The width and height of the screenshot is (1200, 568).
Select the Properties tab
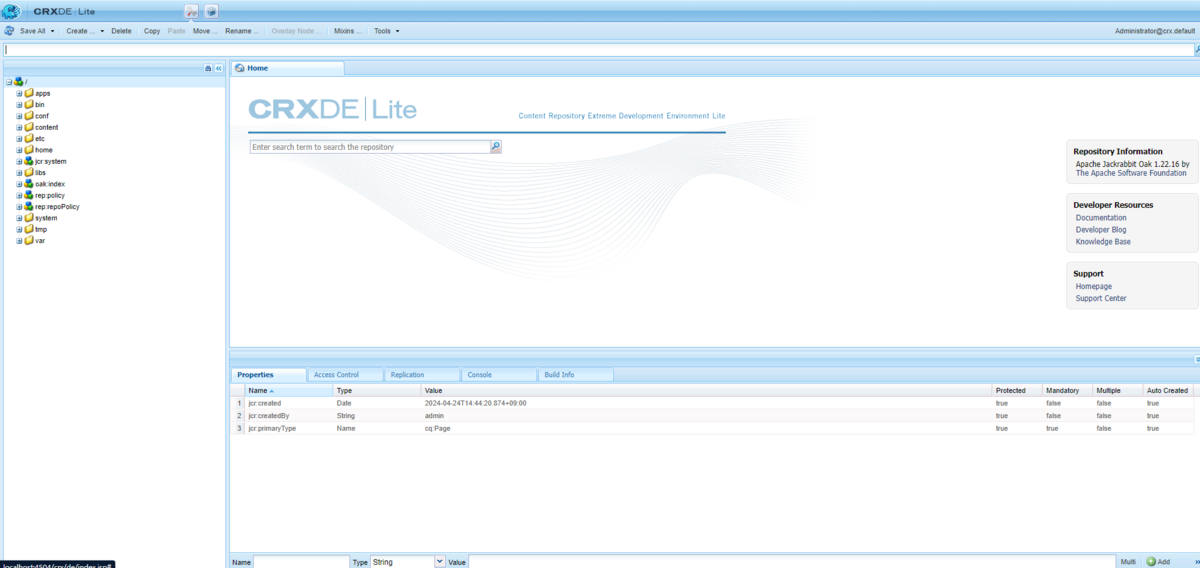click(268, 375)
